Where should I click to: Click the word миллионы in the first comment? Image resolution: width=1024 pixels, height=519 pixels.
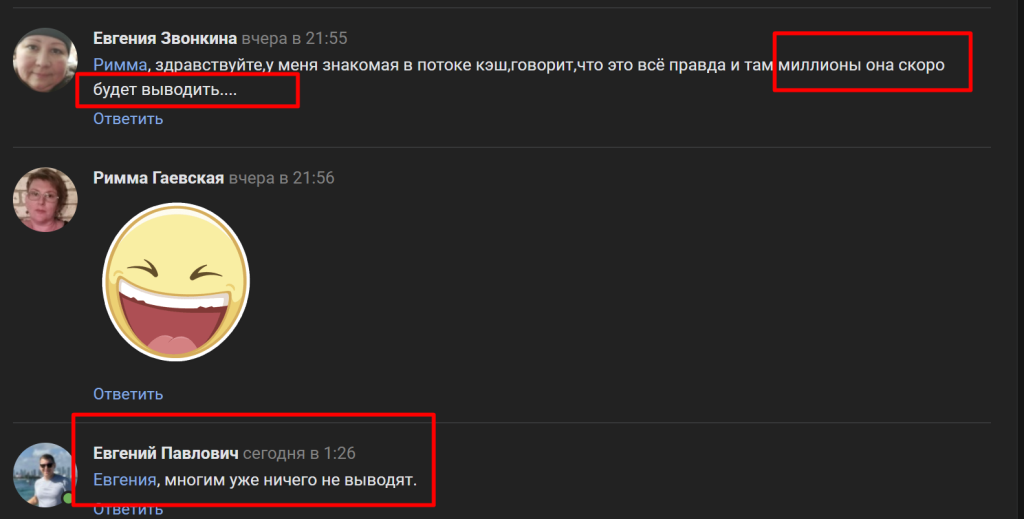pos(819,65)
